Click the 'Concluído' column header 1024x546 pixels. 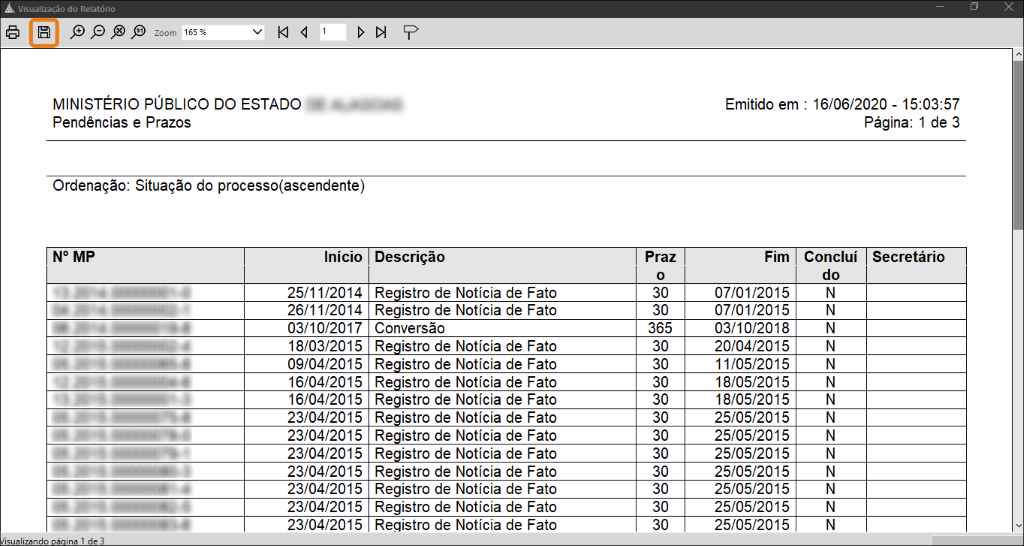(x=831, y=265)
